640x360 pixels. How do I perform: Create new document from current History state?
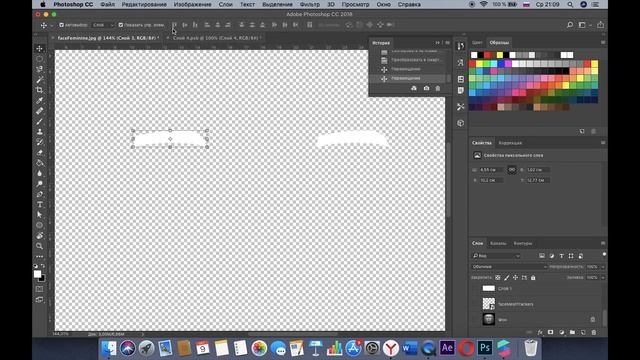[x=414, y=88]
